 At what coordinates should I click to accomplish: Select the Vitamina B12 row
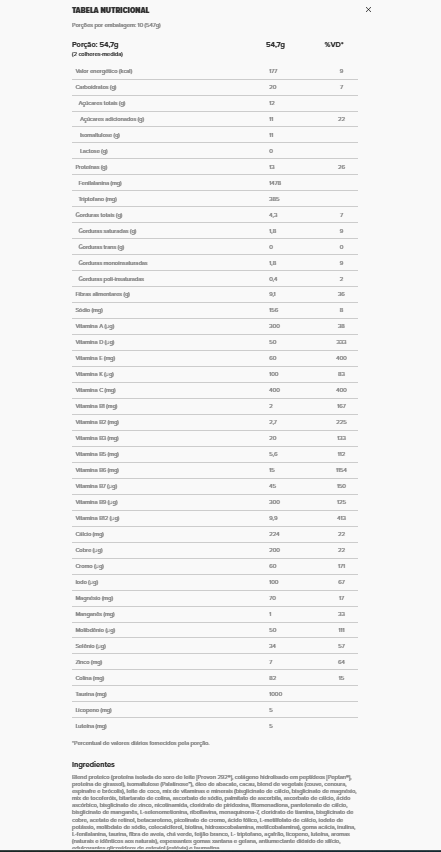[215, 518]
